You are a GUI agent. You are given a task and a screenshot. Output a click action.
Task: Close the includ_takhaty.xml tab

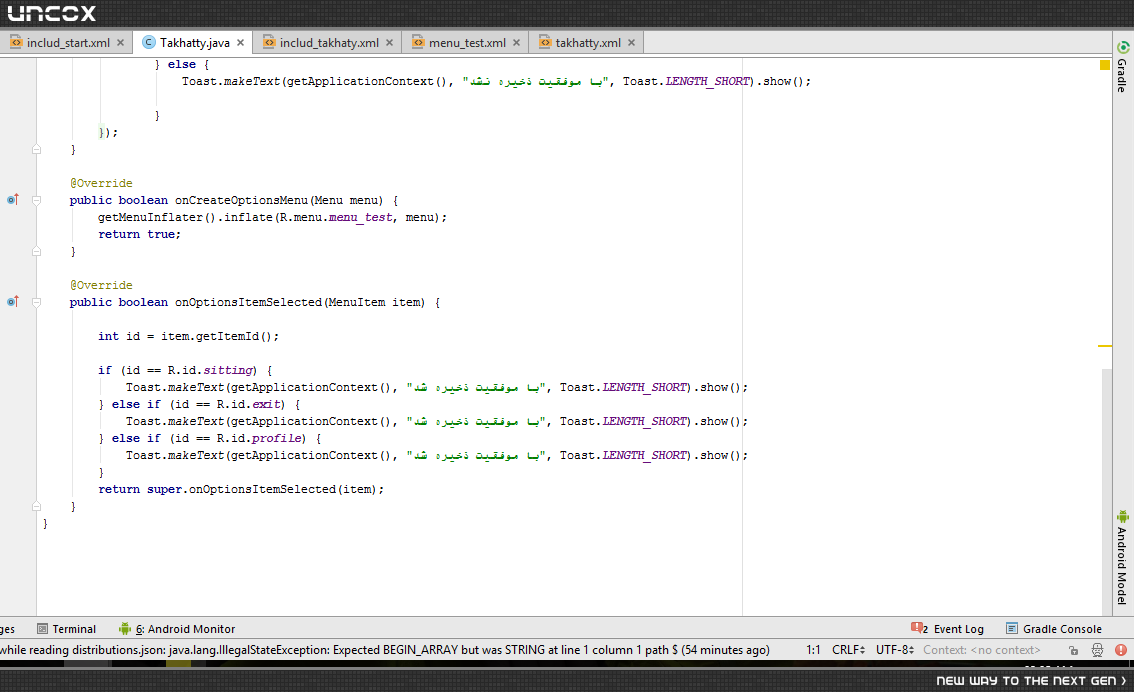[389, 43]
